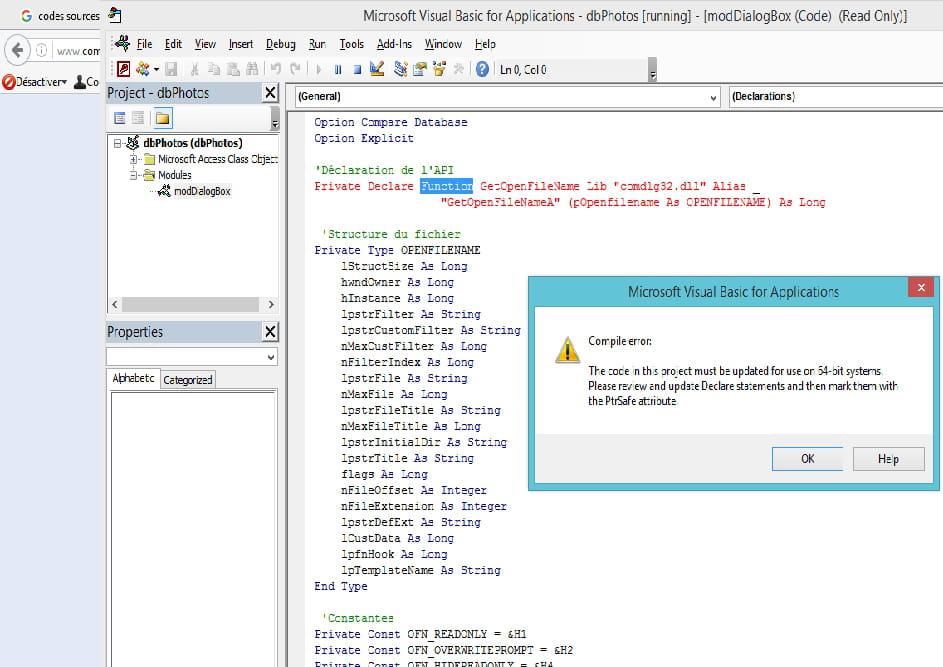Click the Toolbox toolbar icon

coord(458,69)
